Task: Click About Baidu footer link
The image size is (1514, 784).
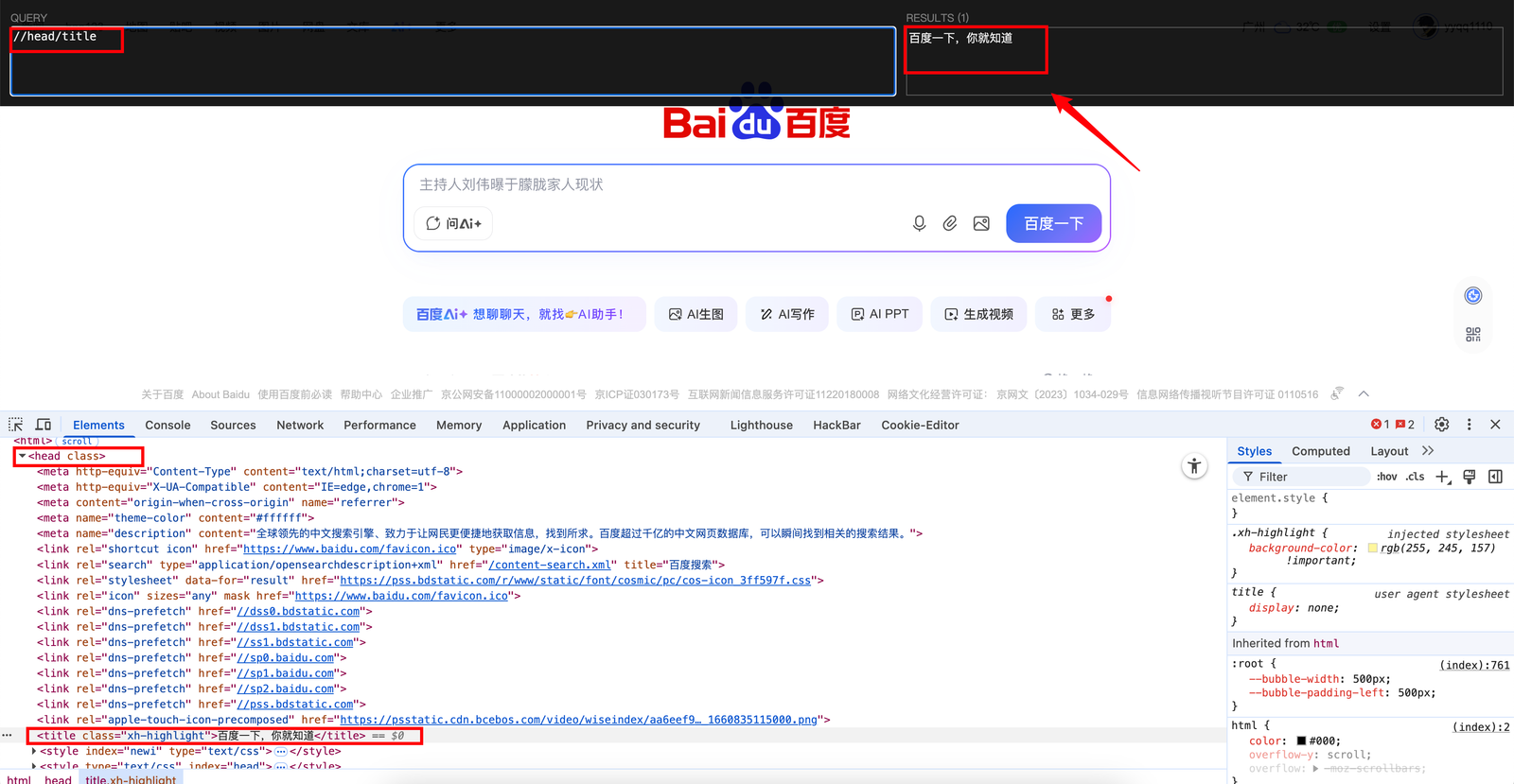Action: (x=220, y=394)
